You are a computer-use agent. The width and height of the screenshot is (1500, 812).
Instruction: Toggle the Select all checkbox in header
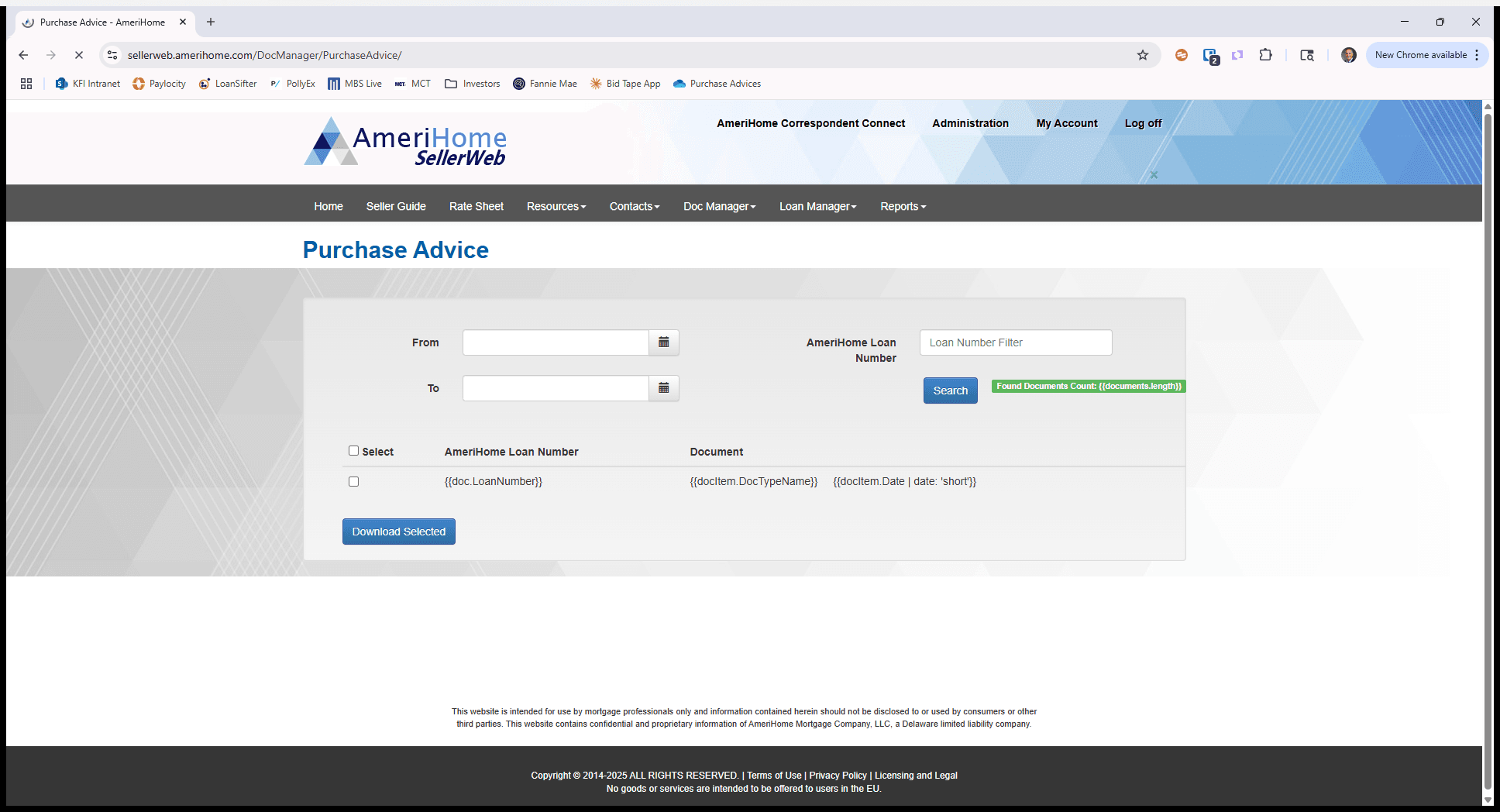[x=353, y=450]
